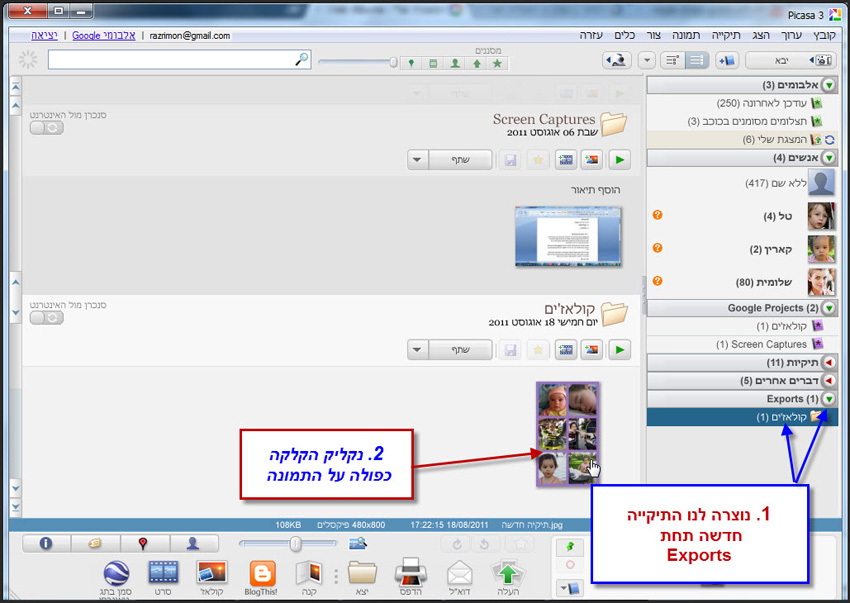Collapse the Exports (1) section
Screen dimensions: 850x603
(829, 399)
